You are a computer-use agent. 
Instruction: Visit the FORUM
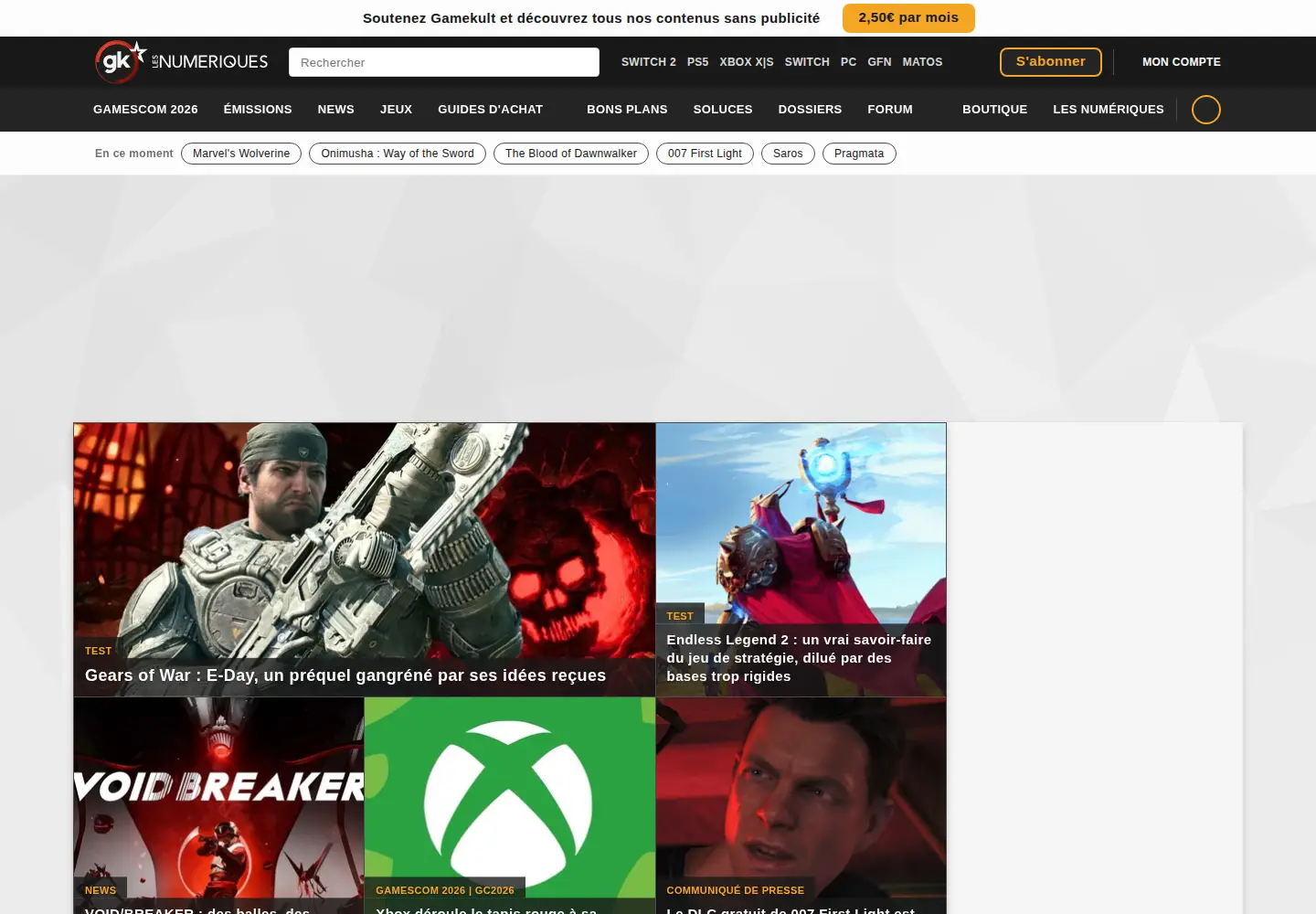[890, 110]
